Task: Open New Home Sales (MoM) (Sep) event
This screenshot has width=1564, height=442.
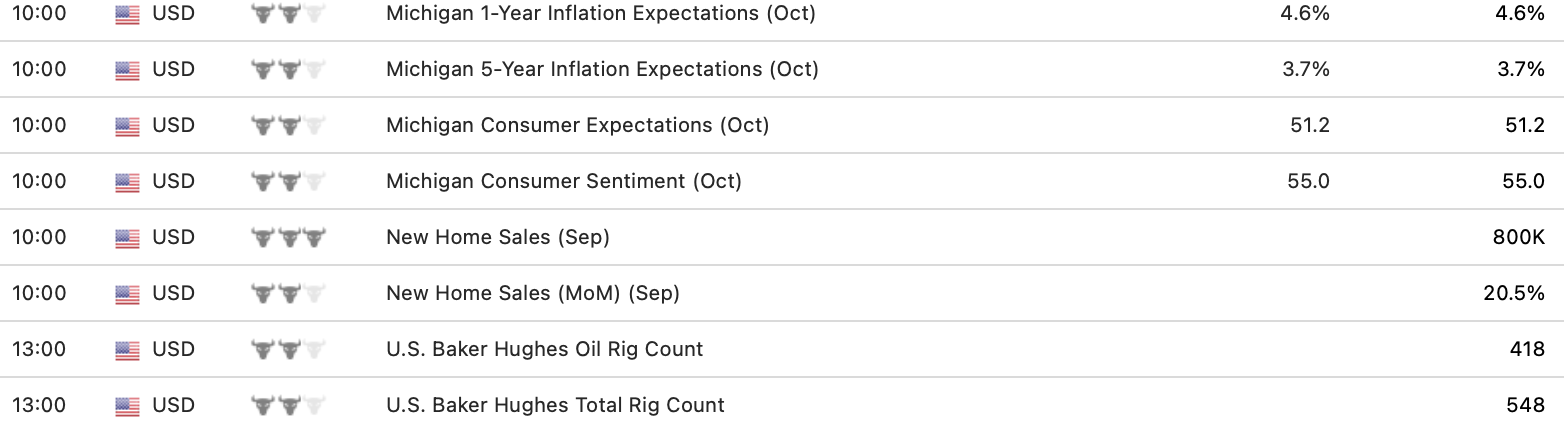Action: [x=532, y=294]
